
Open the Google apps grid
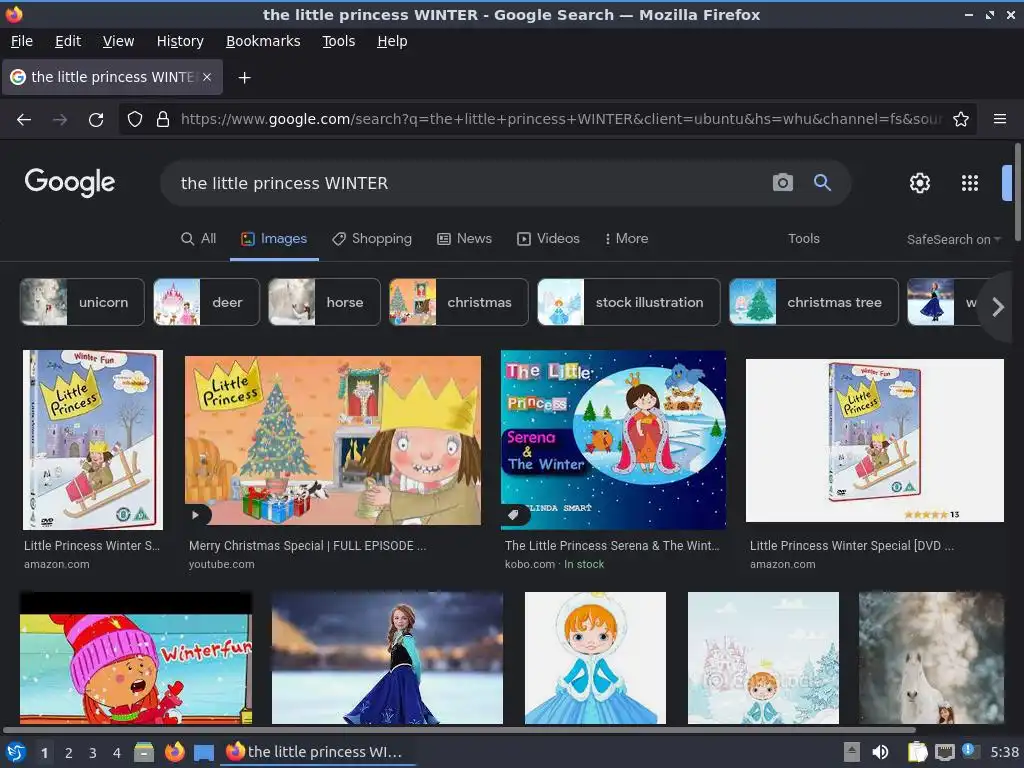pos(970,183)
